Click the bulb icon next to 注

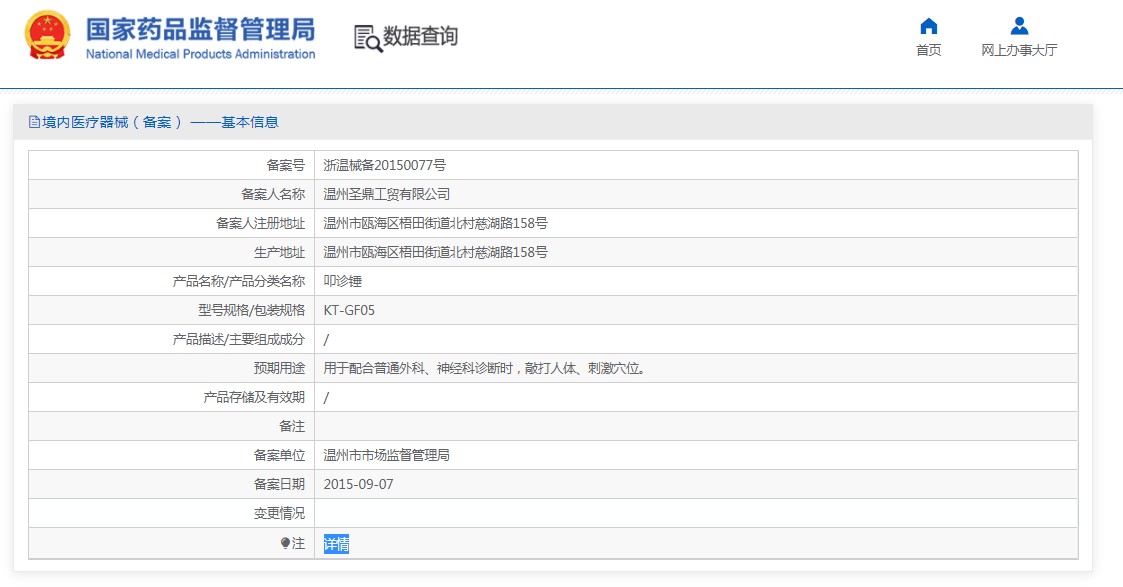285,544
